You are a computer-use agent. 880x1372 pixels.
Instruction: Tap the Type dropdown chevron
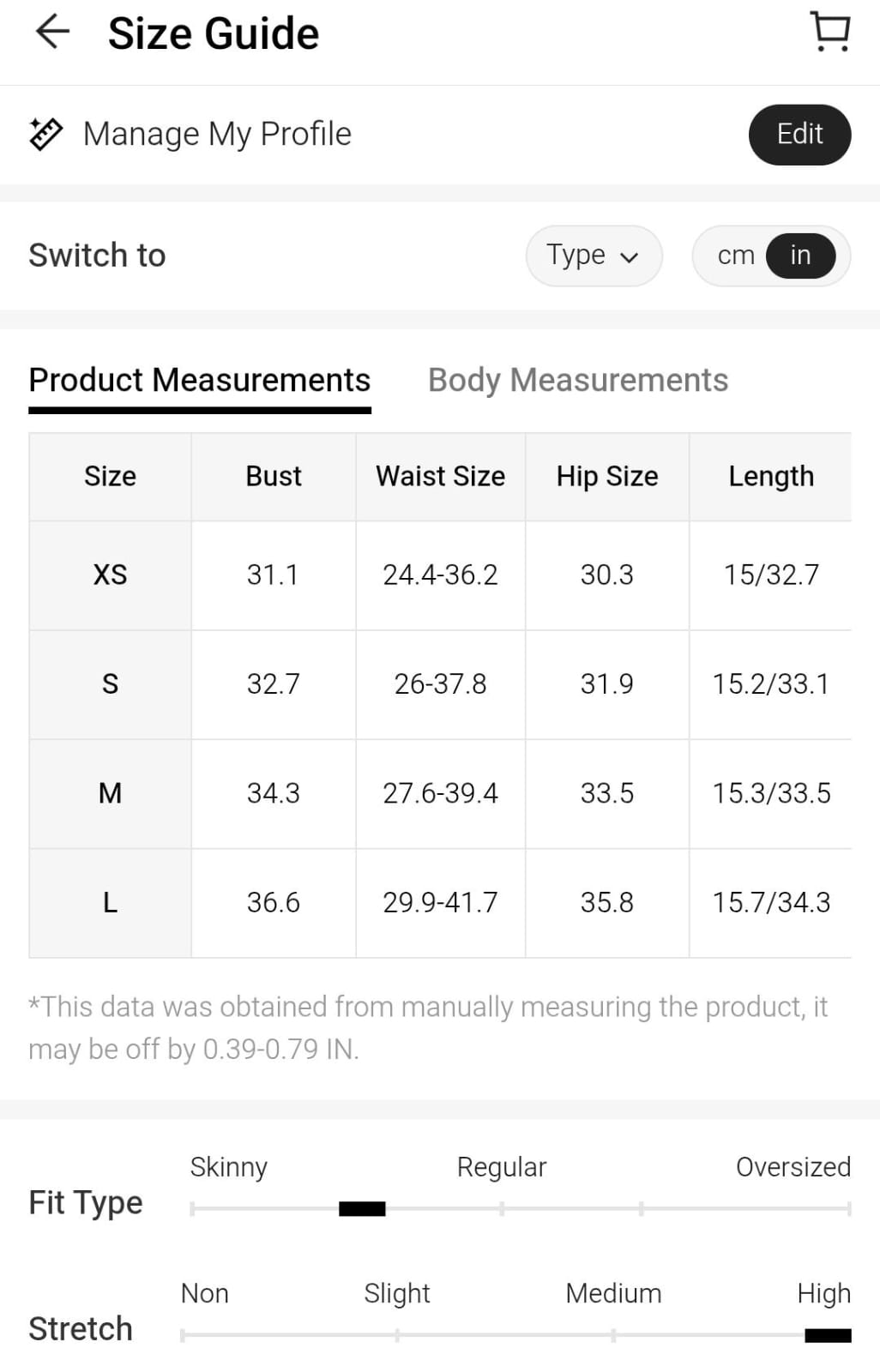coord(630,257)
